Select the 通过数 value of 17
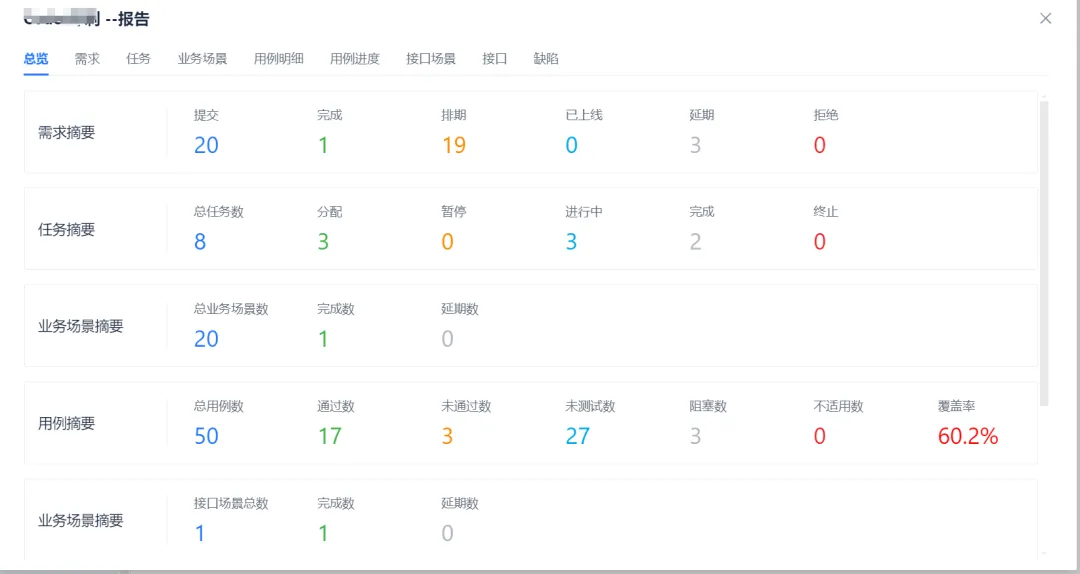 [330, 436]
